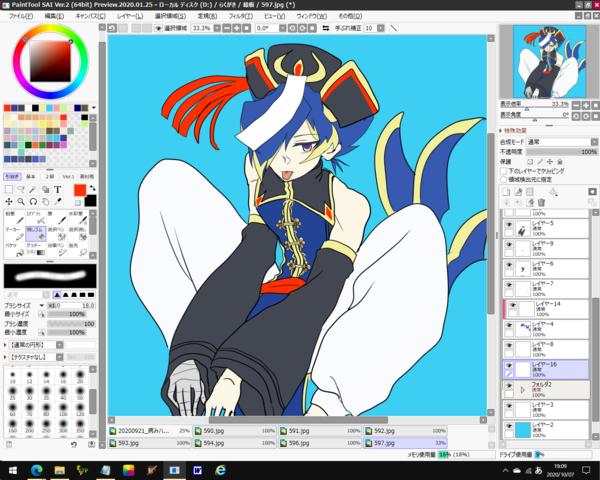This screenshot has height=480, width=600.
Task: Adjust the layer opacity slider
Action: pyautogui.click(x=562, y=152)
